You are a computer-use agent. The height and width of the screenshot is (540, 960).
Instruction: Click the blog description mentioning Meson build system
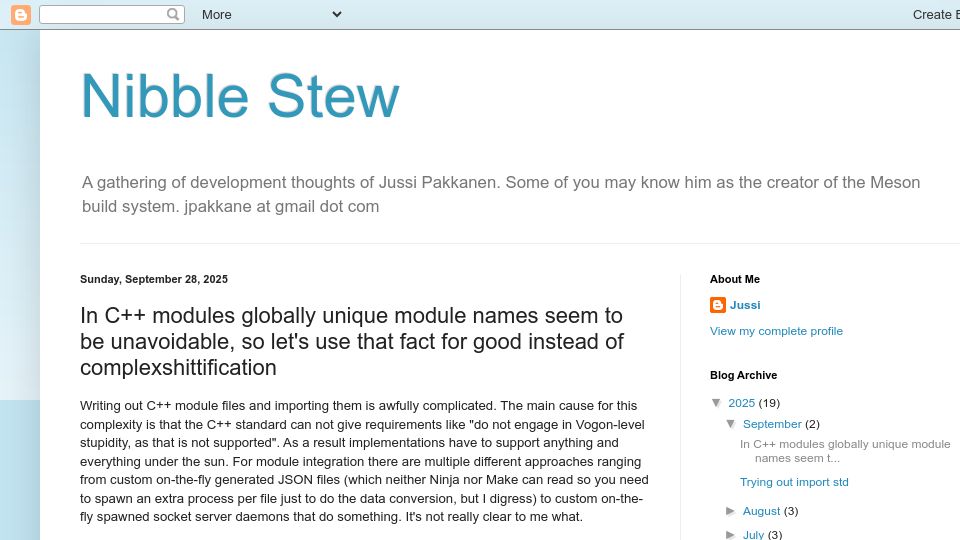(501, 194)
